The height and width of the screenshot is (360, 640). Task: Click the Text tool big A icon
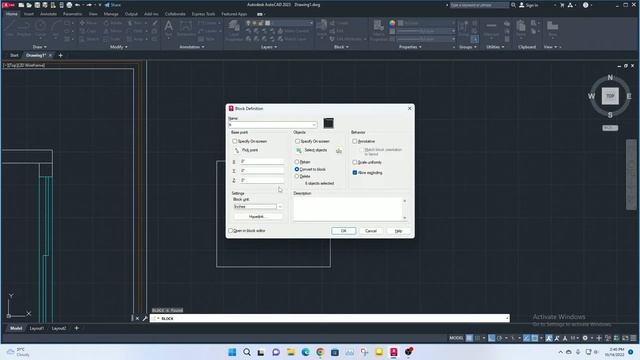click(168, 27)
